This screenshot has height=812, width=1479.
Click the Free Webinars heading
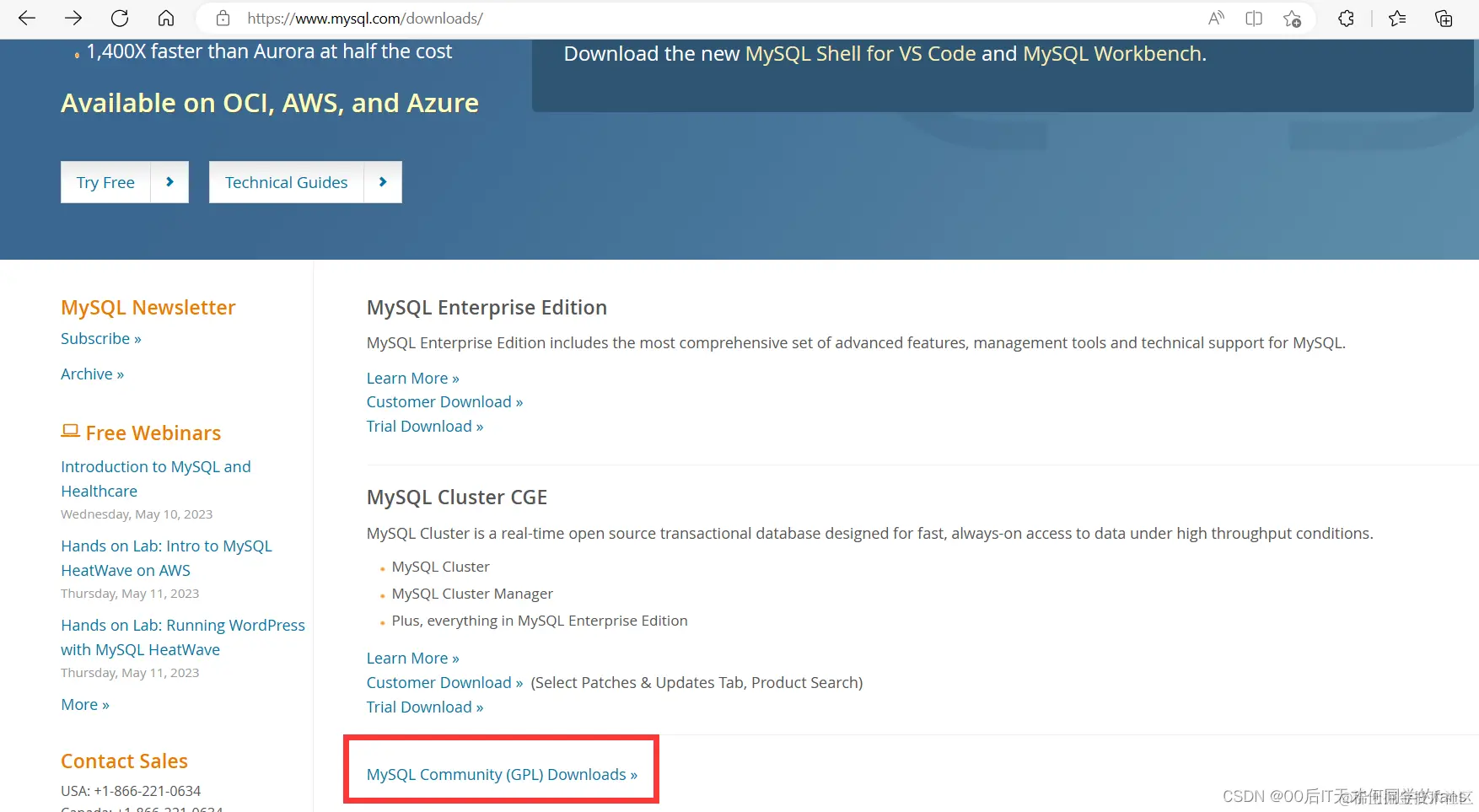pyautogui.click(x=153, y=433)
